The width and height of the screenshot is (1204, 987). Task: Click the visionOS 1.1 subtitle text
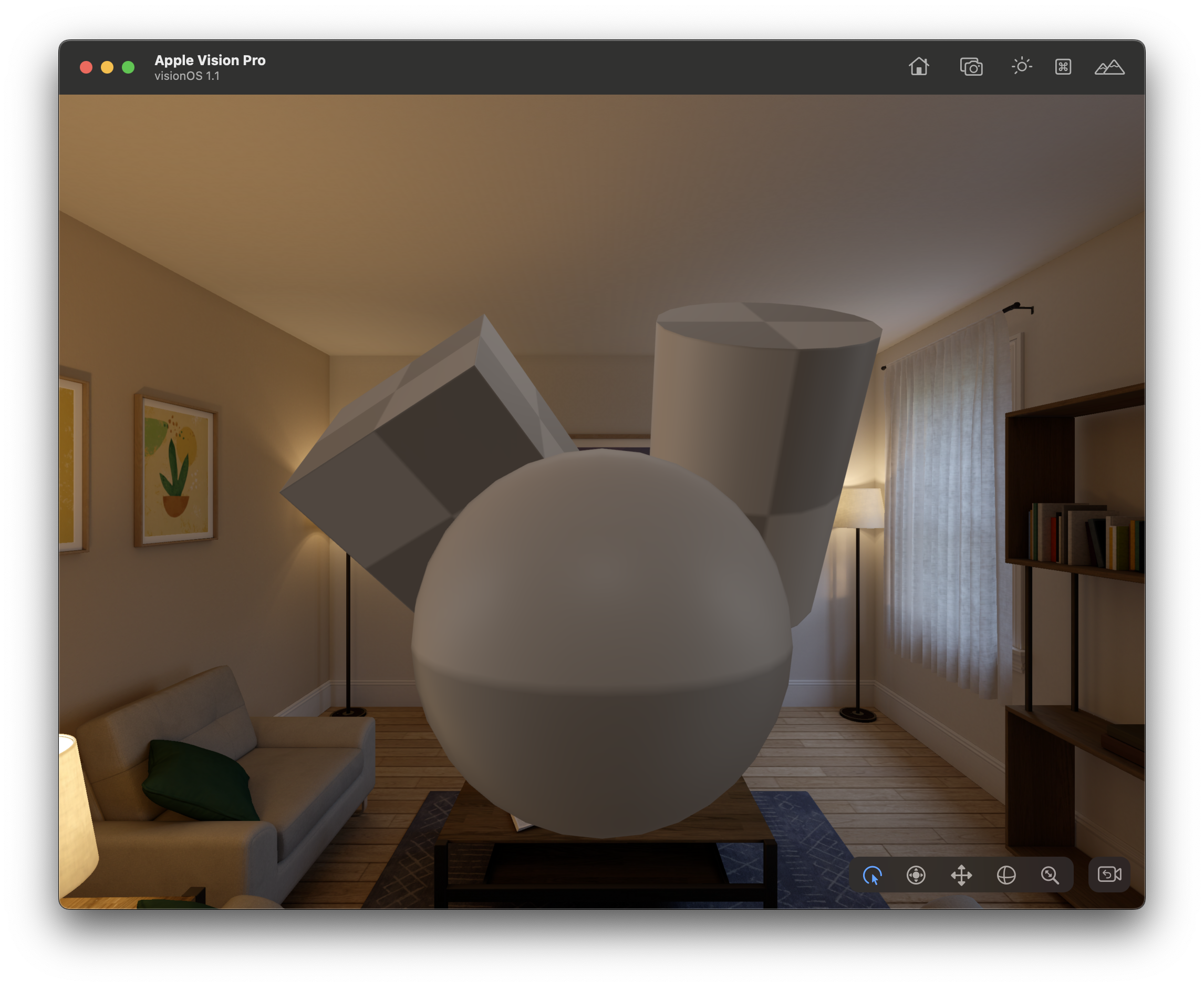pos(186,76)
